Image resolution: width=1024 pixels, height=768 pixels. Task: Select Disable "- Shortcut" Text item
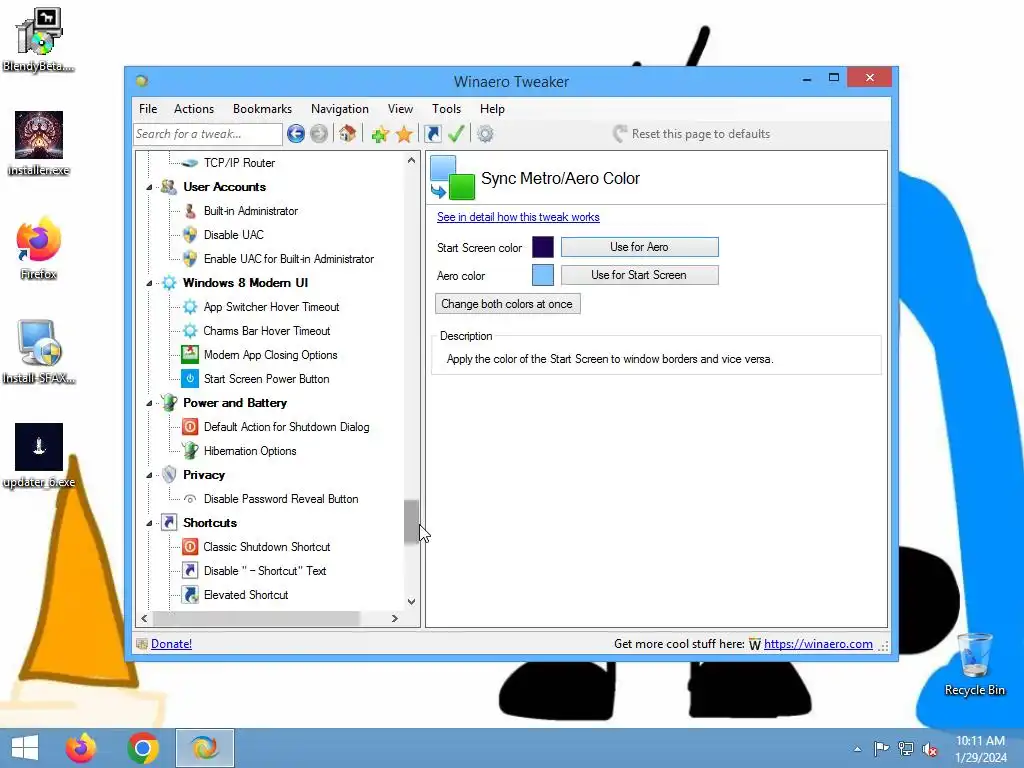click(264, 571)
